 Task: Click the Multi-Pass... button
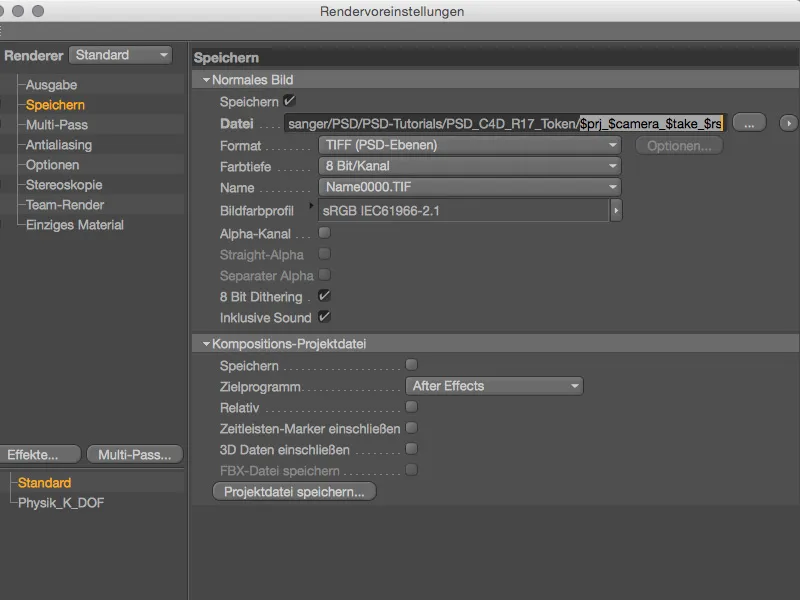(x=135, y=455)
